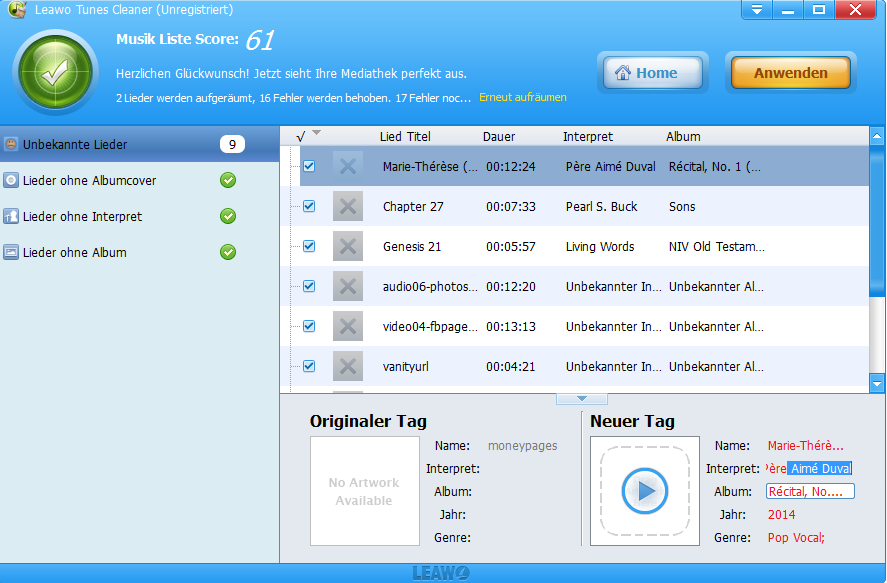Click the X artwork icon for audio06-photos
Screen dimensions: 887x583
348,286
